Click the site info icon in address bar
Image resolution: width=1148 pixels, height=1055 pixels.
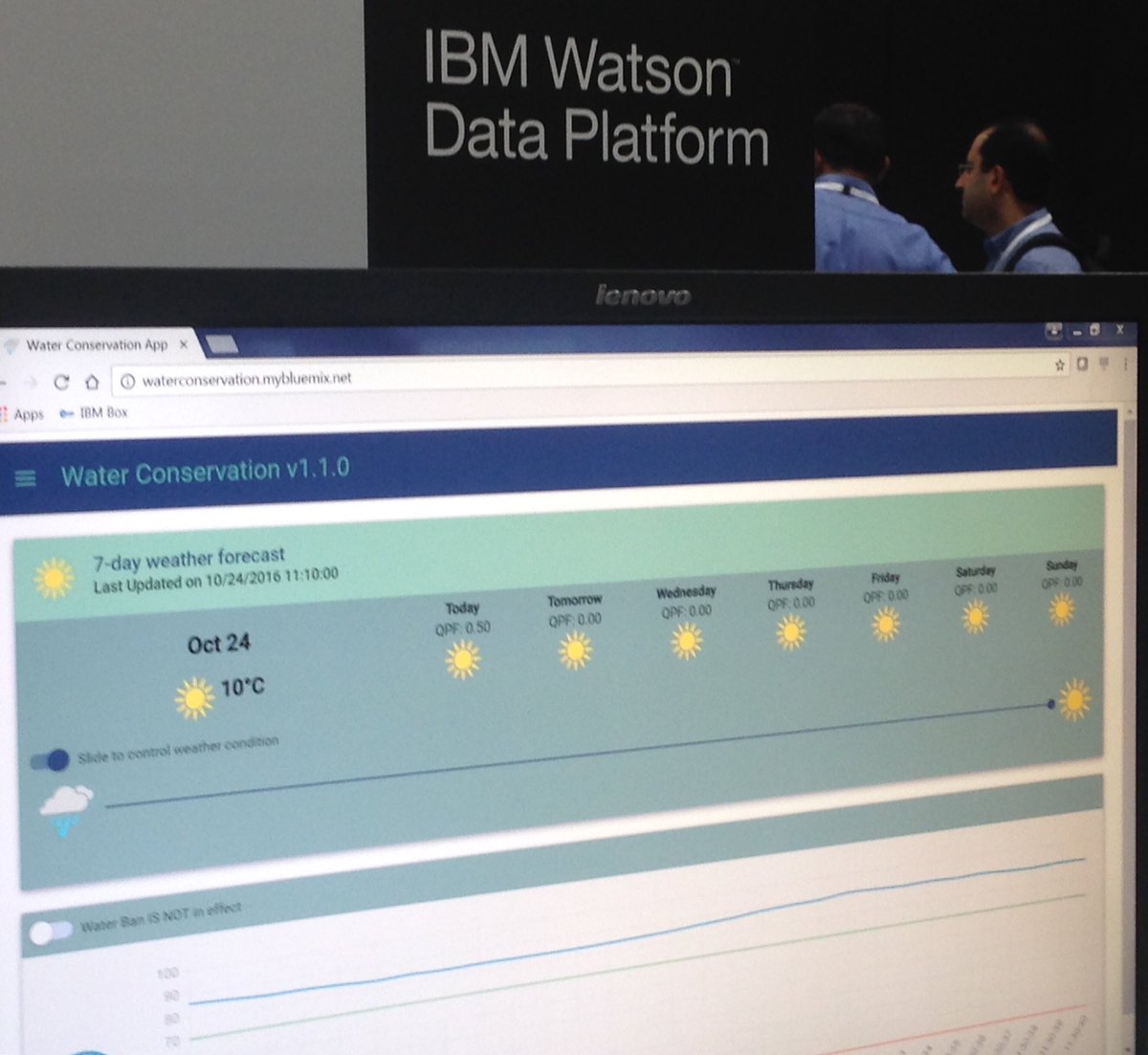tap(126, 381)
